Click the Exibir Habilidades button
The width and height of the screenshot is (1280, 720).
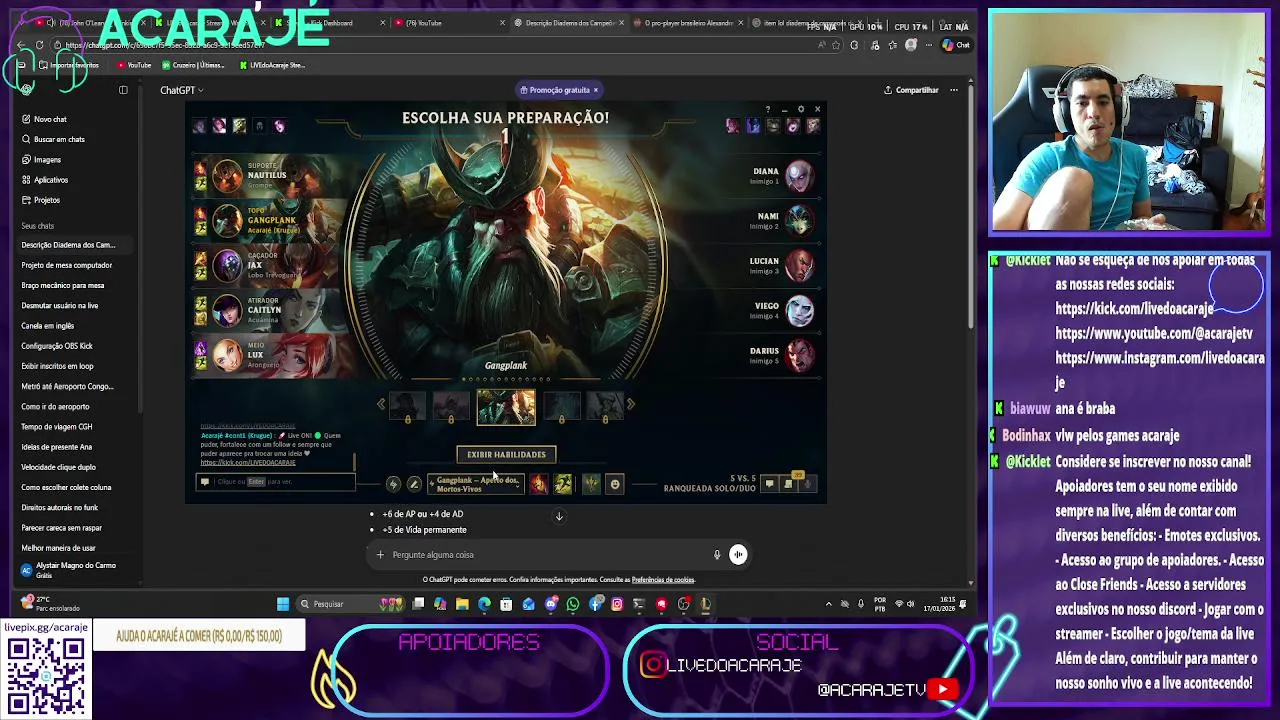point(506,455)
